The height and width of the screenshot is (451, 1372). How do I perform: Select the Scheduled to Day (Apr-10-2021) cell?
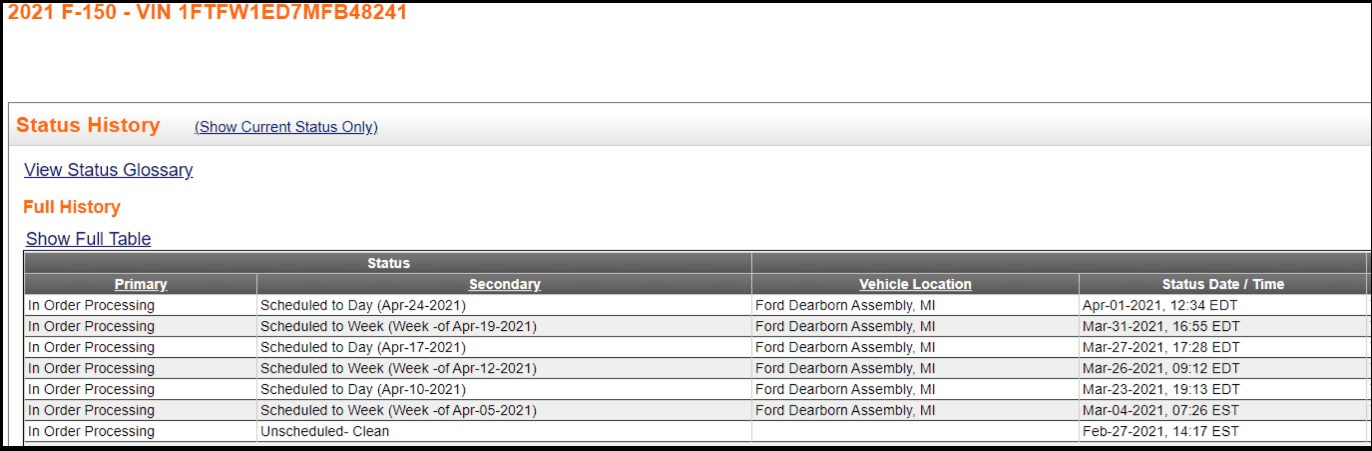click(x=504, y=389)
